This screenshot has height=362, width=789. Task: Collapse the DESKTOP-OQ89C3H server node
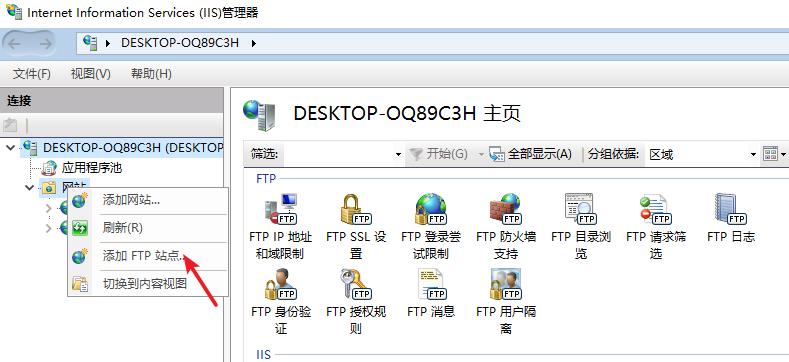pos(11,148)
